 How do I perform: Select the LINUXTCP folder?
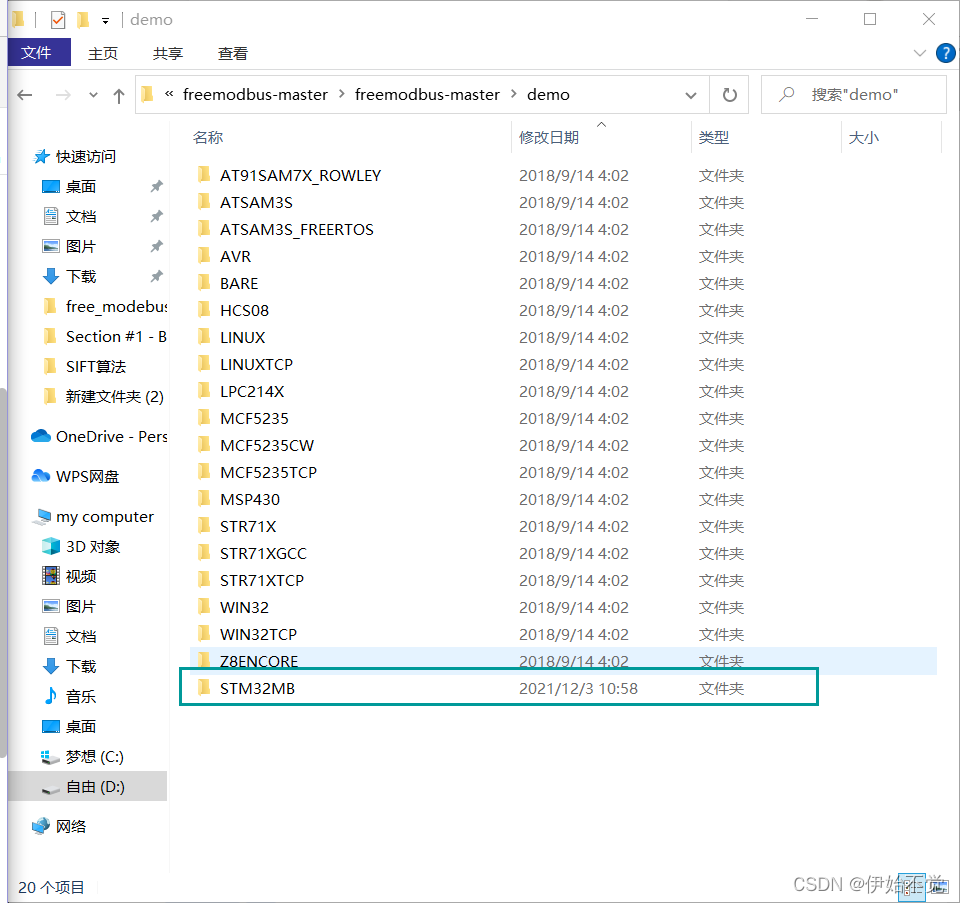pos(257,364)
